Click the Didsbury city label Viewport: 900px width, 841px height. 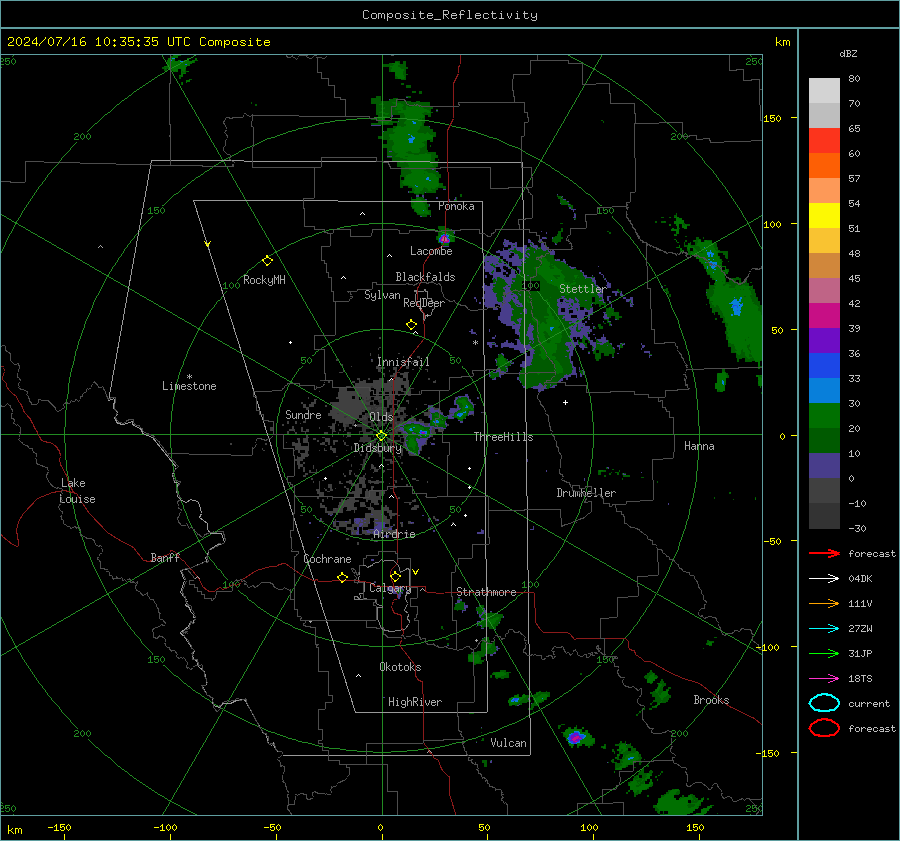point(378,448)
